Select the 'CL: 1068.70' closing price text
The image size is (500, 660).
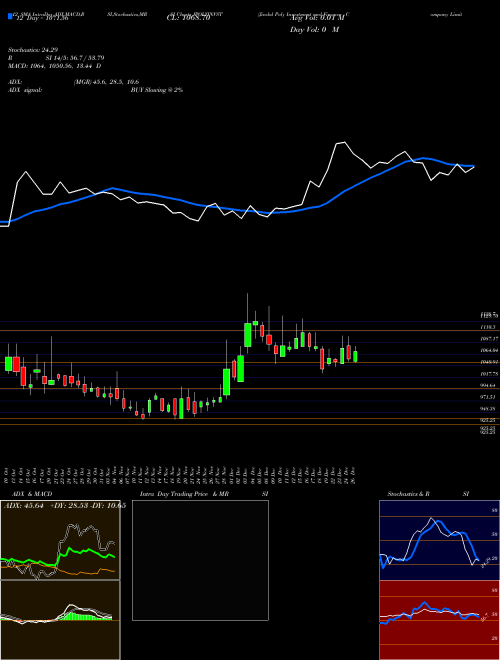click(191, 18)
